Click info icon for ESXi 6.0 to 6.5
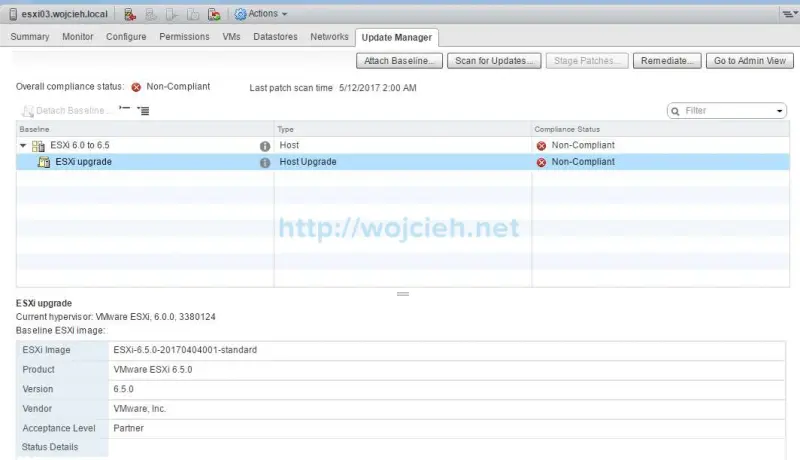 [x=265, y=146]
